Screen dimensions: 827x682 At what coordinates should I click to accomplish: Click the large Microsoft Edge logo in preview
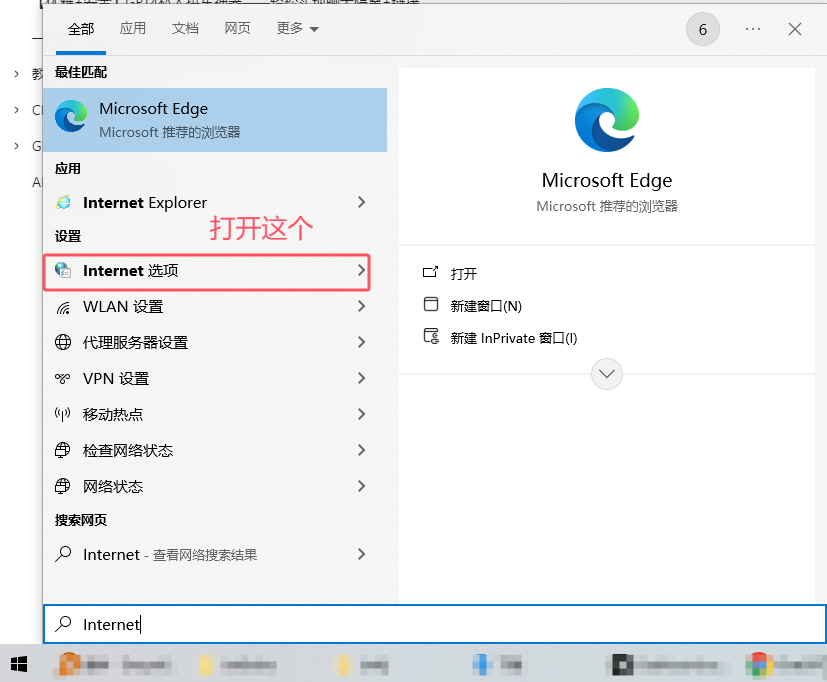click(x=607, y=120)
